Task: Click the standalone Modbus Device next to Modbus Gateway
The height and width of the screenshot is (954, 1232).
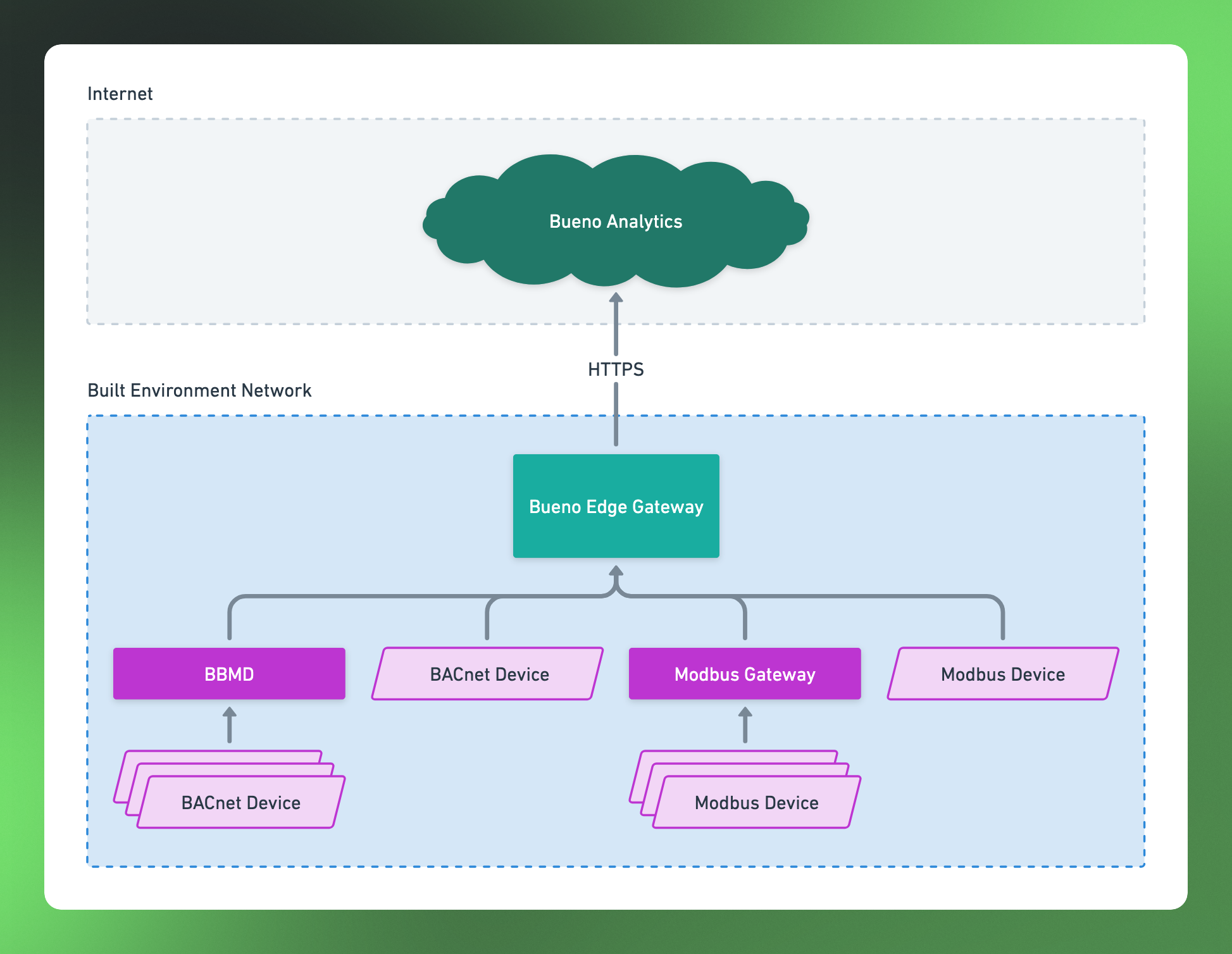Action: pyautogui.click(x=1003, y=674)
